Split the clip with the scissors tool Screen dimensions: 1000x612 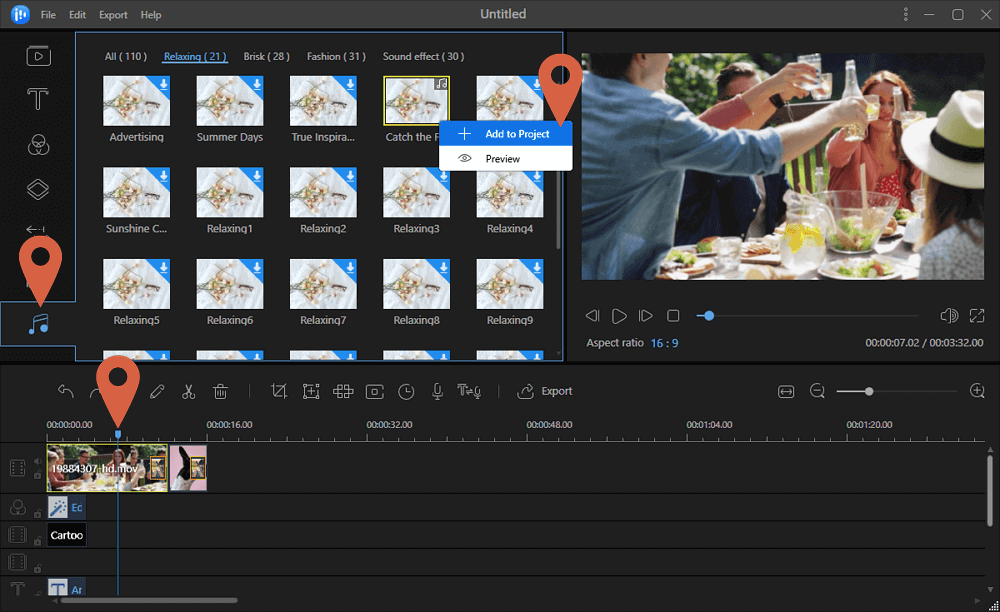(x=189, y=391)
